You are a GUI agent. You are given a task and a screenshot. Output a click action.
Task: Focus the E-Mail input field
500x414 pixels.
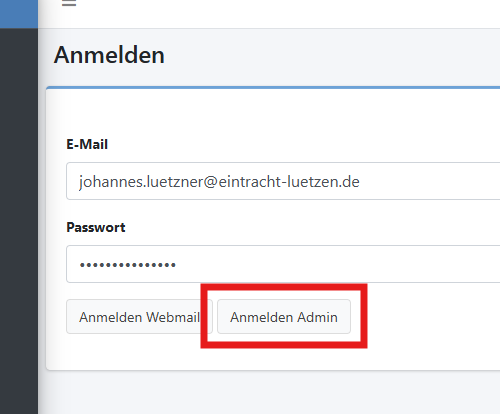(x=283, y=181)
